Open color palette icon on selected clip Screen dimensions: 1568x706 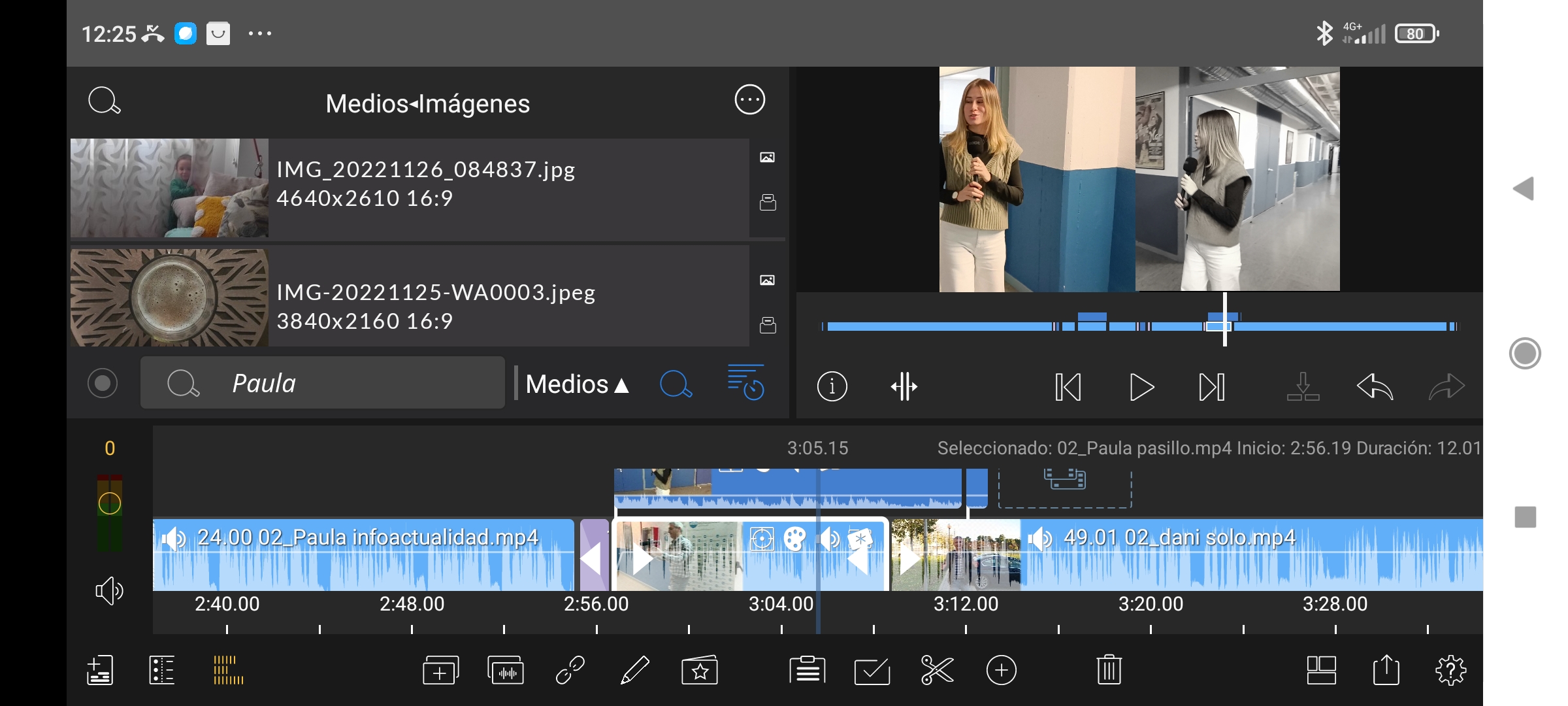(x=795, y=539)
